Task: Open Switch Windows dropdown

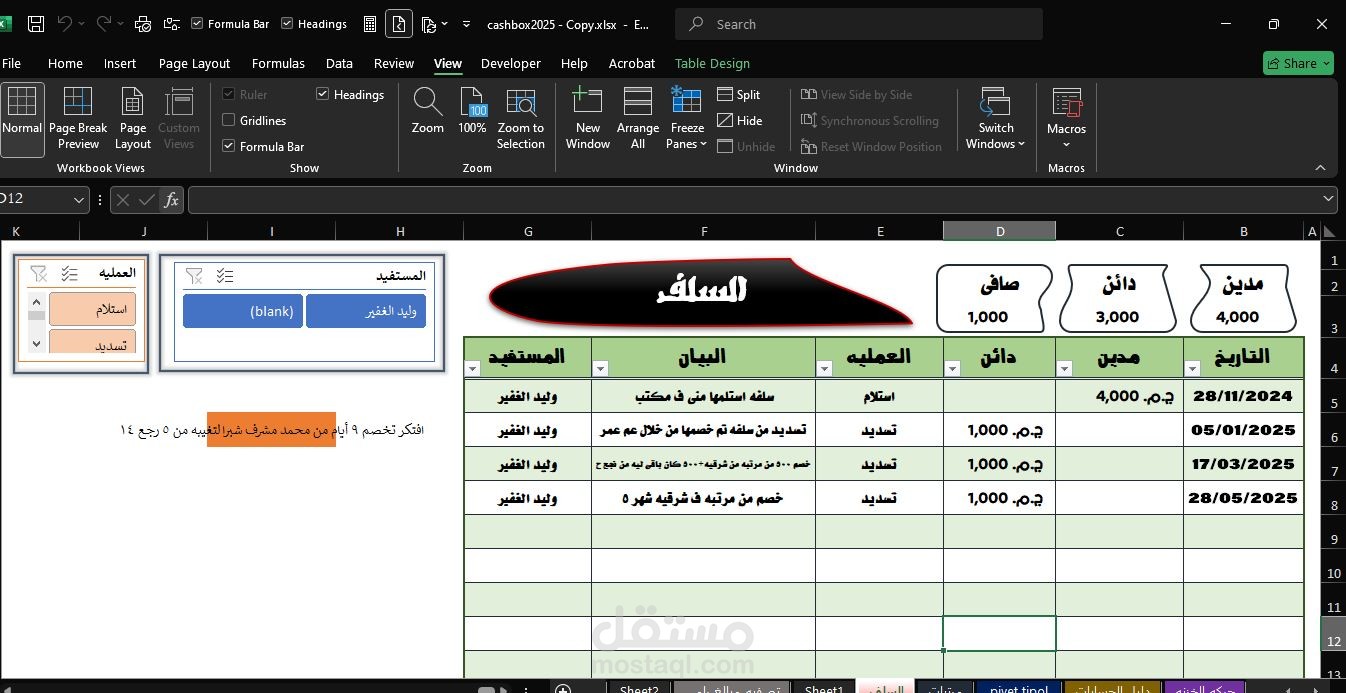Action: point(996,119)
